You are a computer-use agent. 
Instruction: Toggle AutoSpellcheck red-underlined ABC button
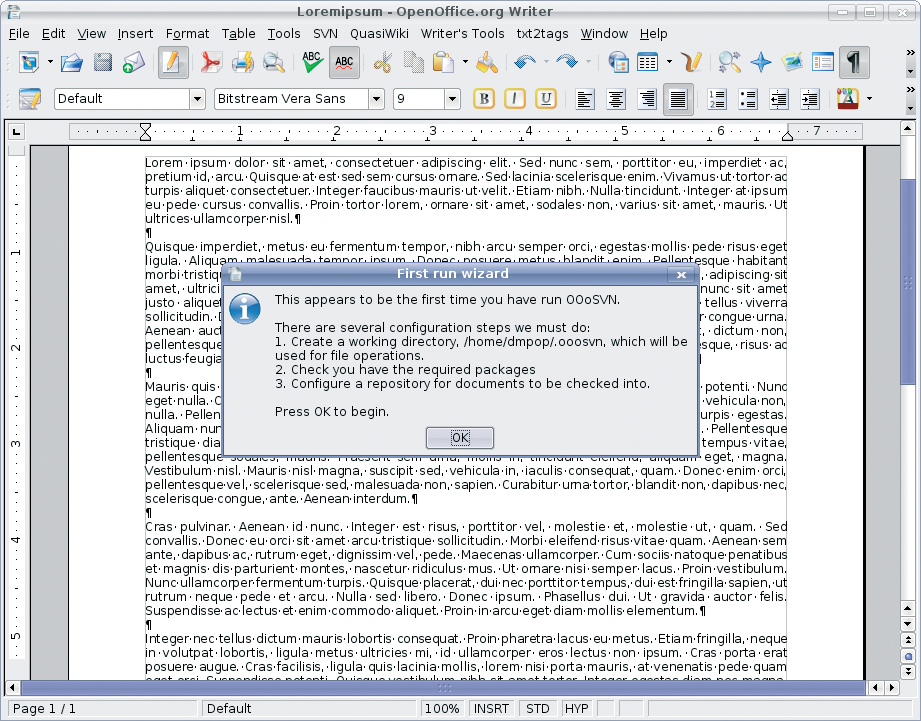[x=344, y=62]
